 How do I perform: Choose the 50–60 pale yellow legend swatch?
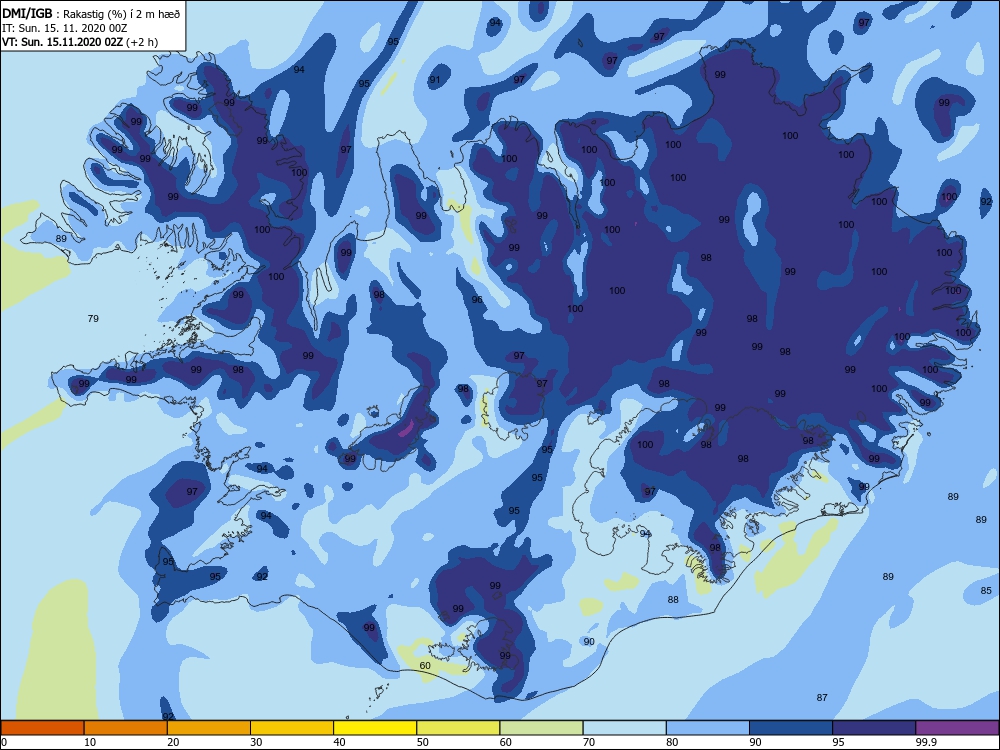459,728
